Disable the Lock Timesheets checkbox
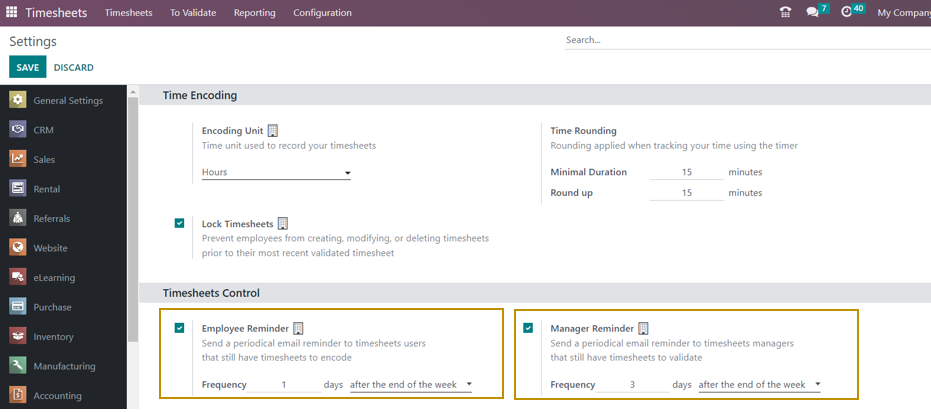The height and width of the screenshot is (412, 931). (x=179, y=223)
